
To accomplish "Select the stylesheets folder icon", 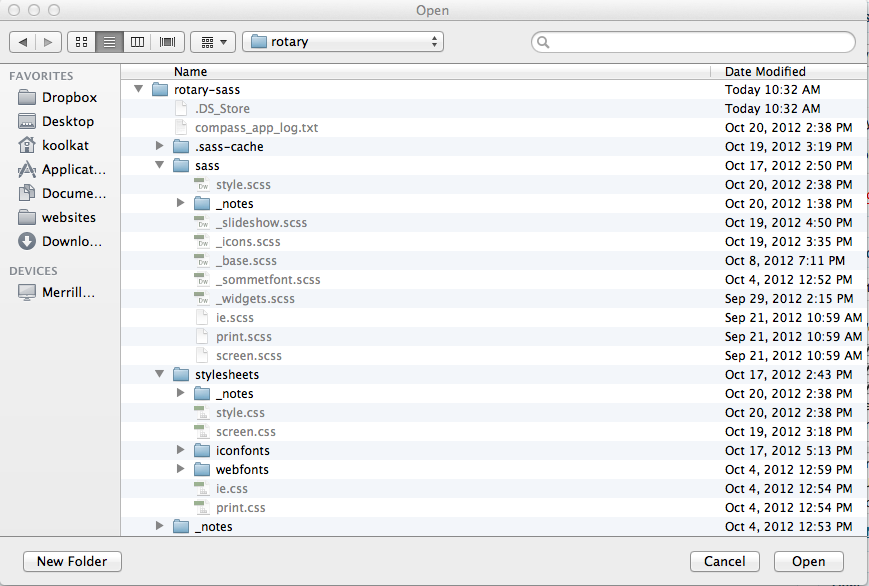I will coord(181,375).
